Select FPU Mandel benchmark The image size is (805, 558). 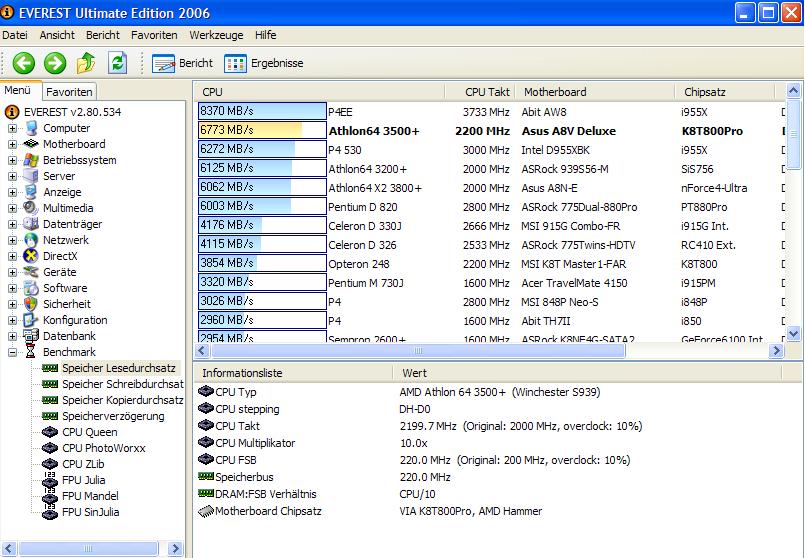[90, 496]
